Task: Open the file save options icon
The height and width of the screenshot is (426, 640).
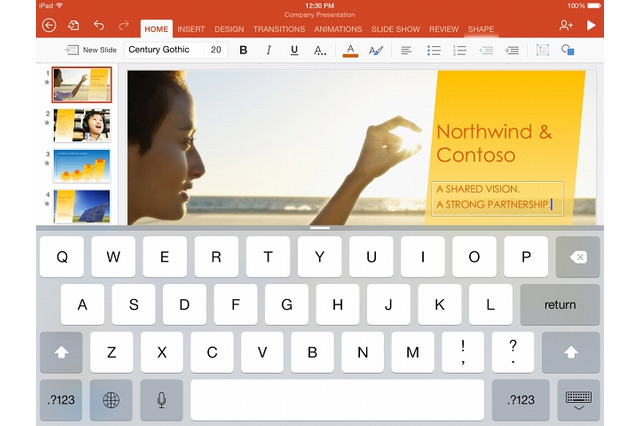Action: (74, 25)
